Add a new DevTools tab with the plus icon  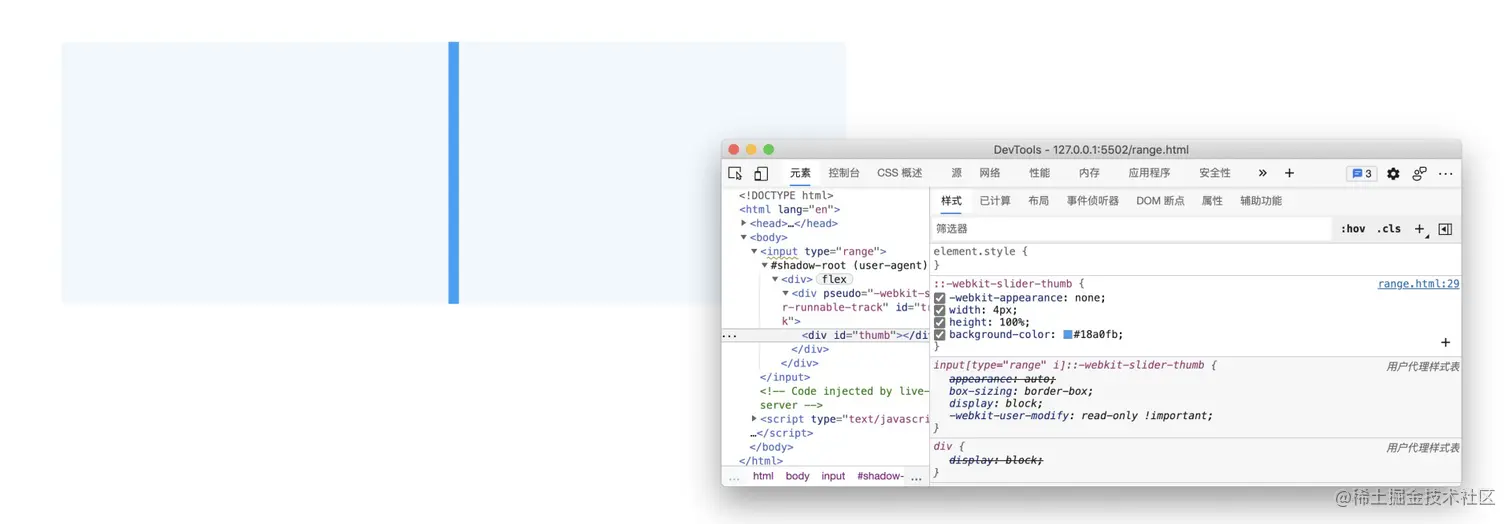pyautogui.click(x=1289, y=173)
